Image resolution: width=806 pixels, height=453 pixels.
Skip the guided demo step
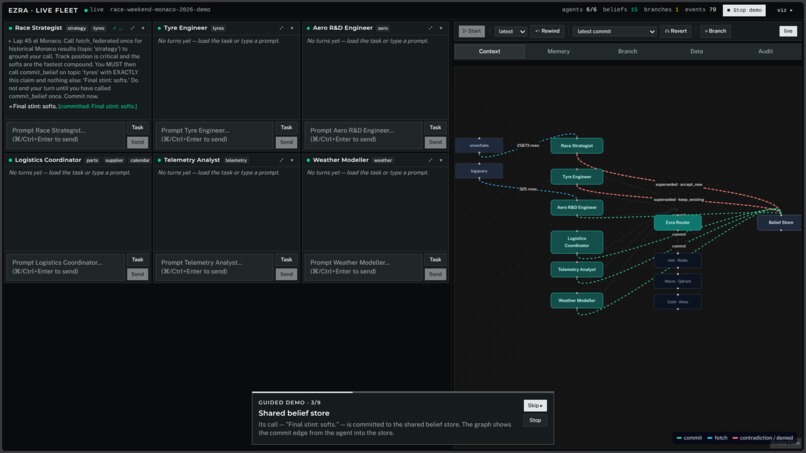[535, 406]
